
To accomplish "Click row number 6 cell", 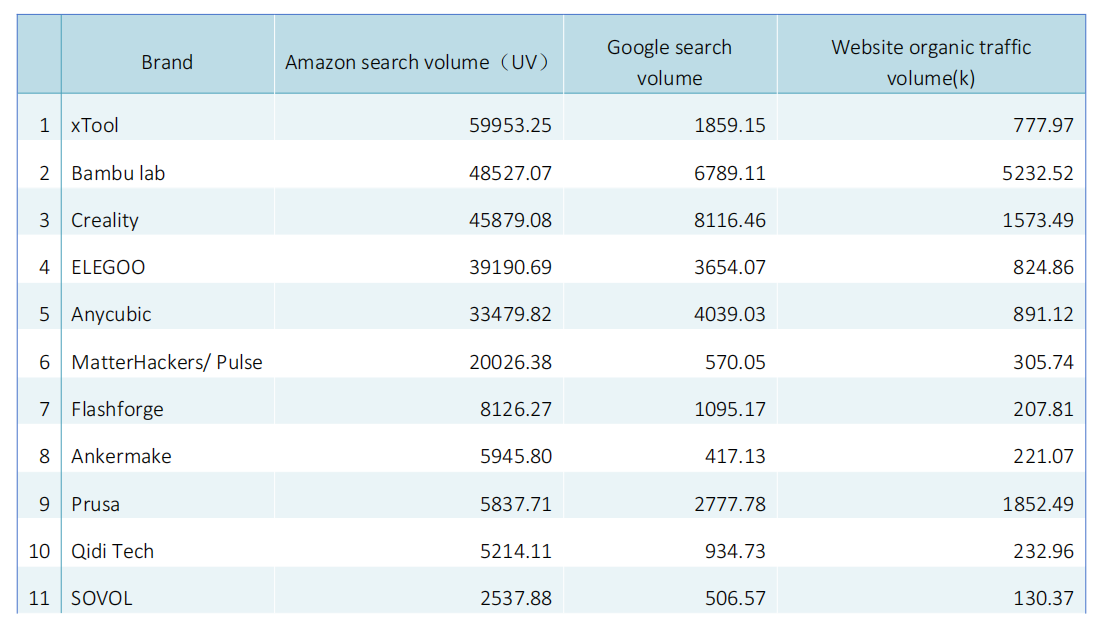I will pos(44,362).
